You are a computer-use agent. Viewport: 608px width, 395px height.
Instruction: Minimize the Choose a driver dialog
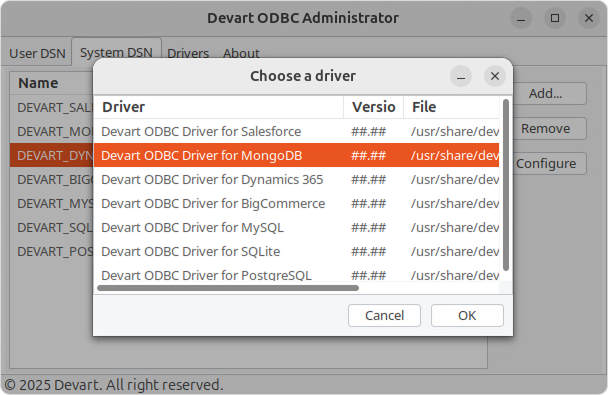pyautogui.click(x=461, y=76)
